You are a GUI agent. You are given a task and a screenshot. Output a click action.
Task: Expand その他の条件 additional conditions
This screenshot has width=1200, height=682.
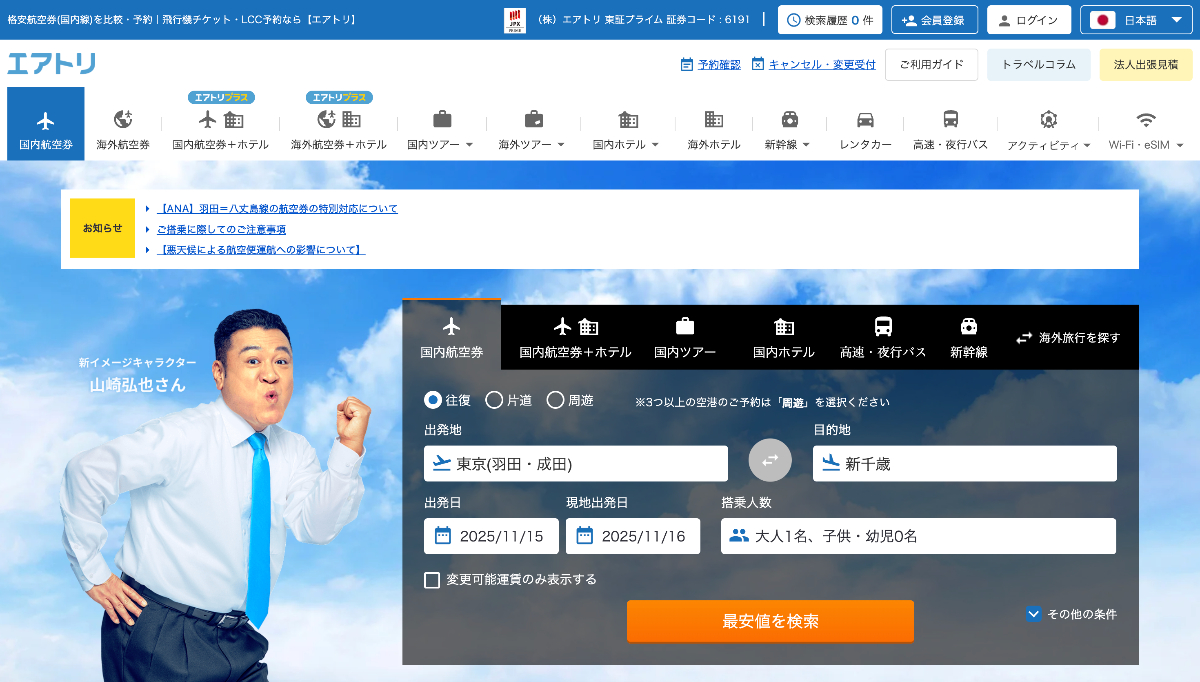click(1033, 614)
